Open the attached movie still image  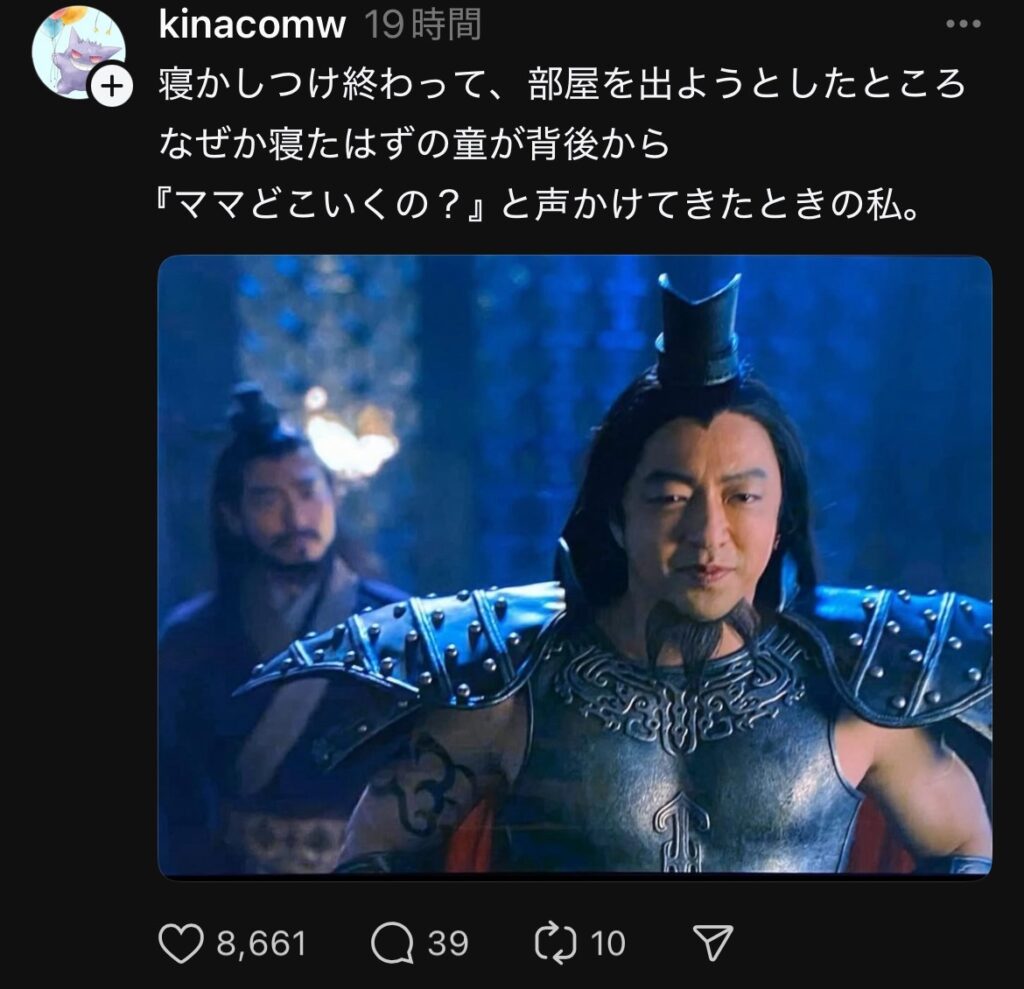click(575, 565)
